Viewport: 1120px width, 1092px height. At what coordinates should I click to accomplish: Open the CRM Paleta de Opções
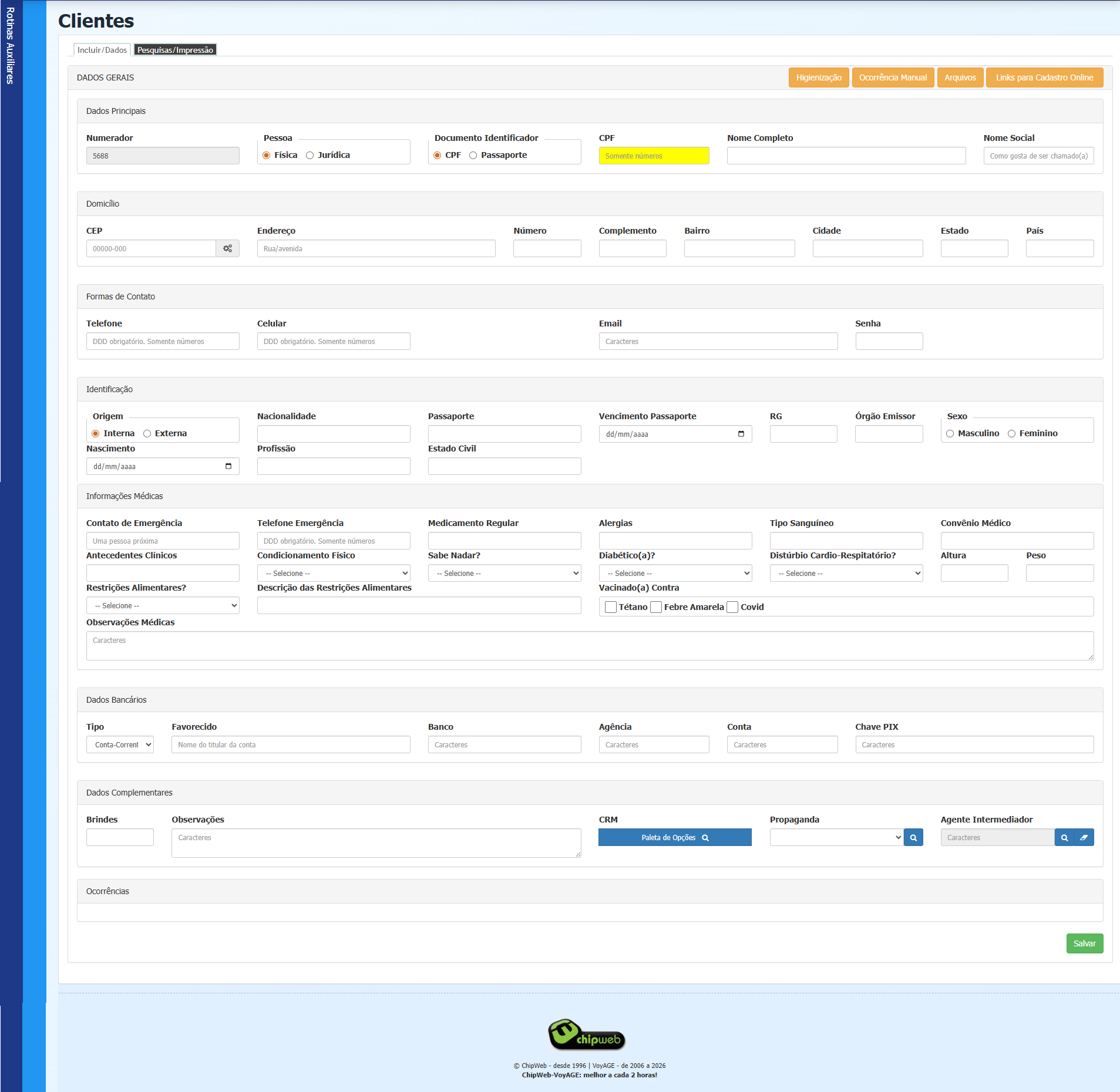(x=675, y=838)
